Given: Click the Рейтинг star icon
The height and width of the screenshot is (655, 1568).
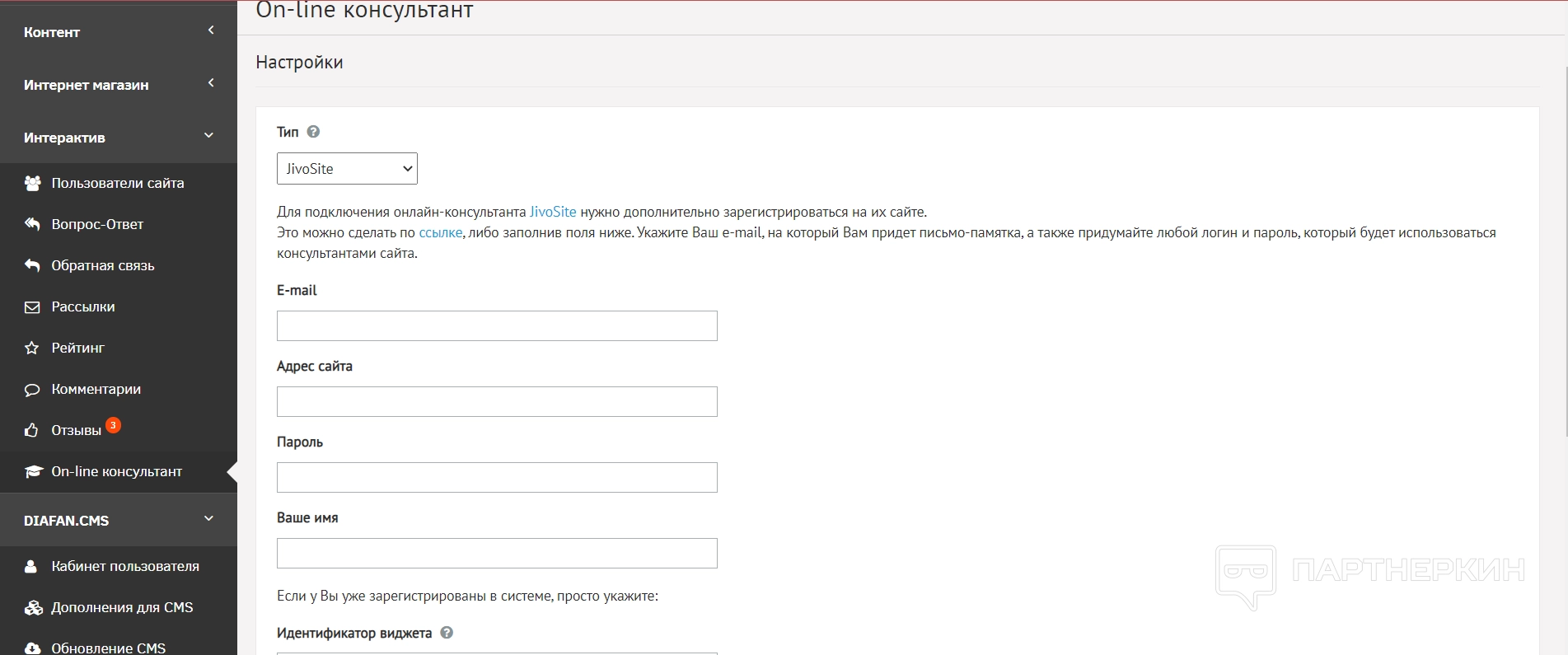Looking at the screenshot, I should point(32,348).
